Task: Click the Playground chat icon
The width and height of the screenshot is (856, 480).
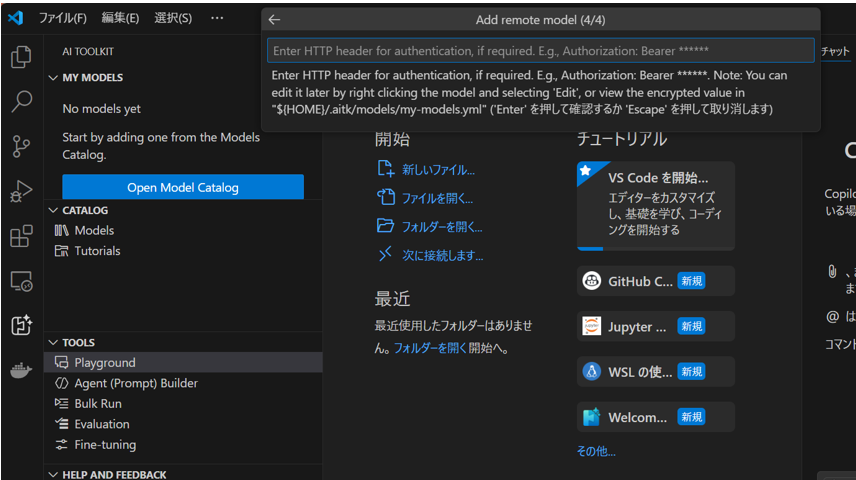Action: tap(61, 363)
